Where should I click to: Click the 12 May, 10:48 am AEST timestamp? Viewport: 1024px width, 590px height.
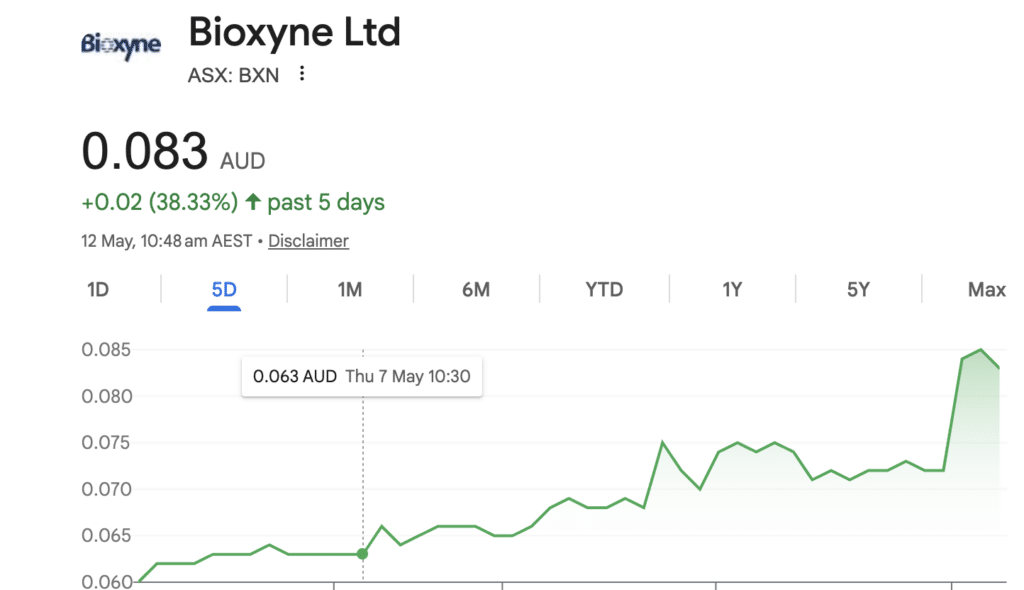tap(167, 241)
